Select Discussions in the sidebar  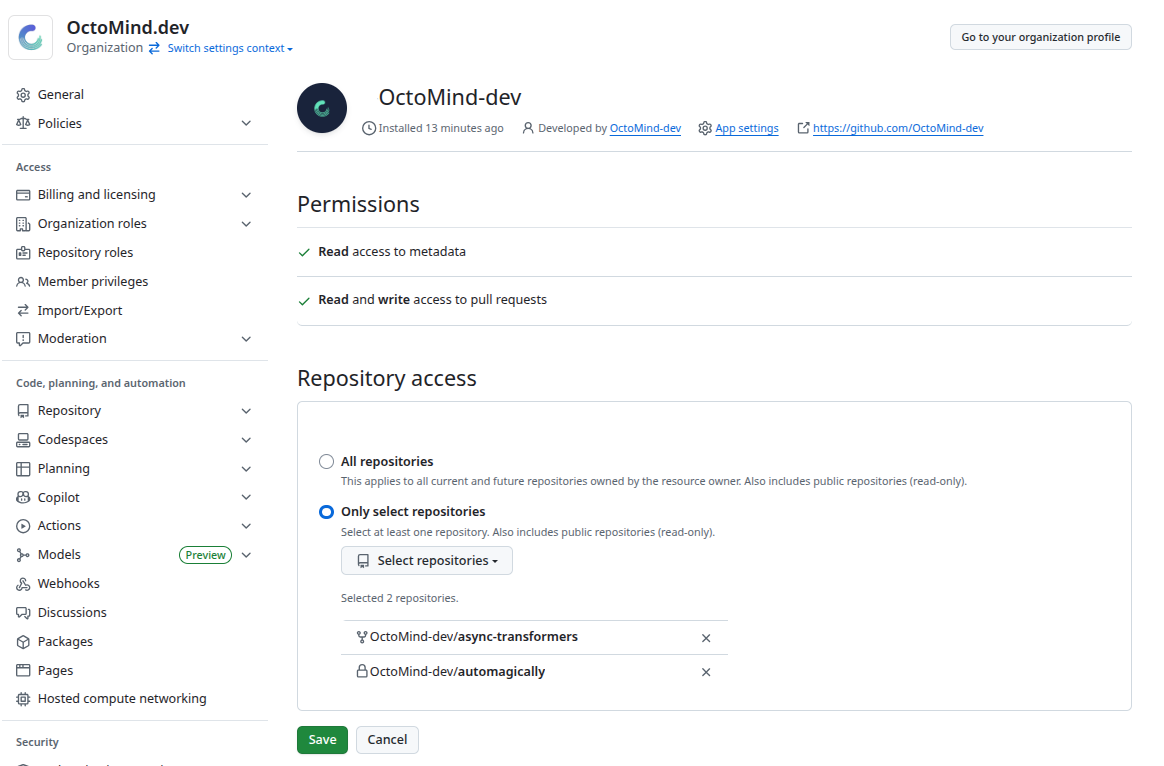pos(73,612)
